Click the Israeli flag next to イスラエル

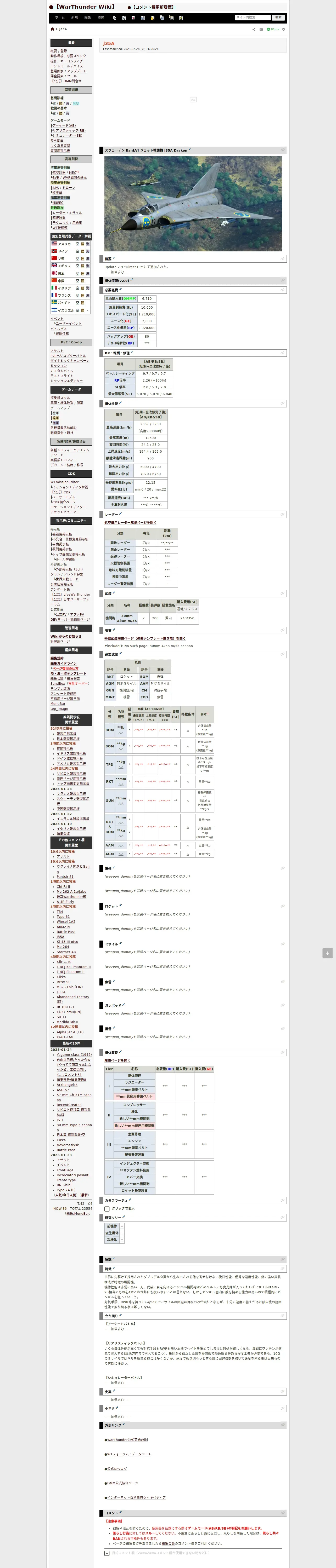[54, 310]
